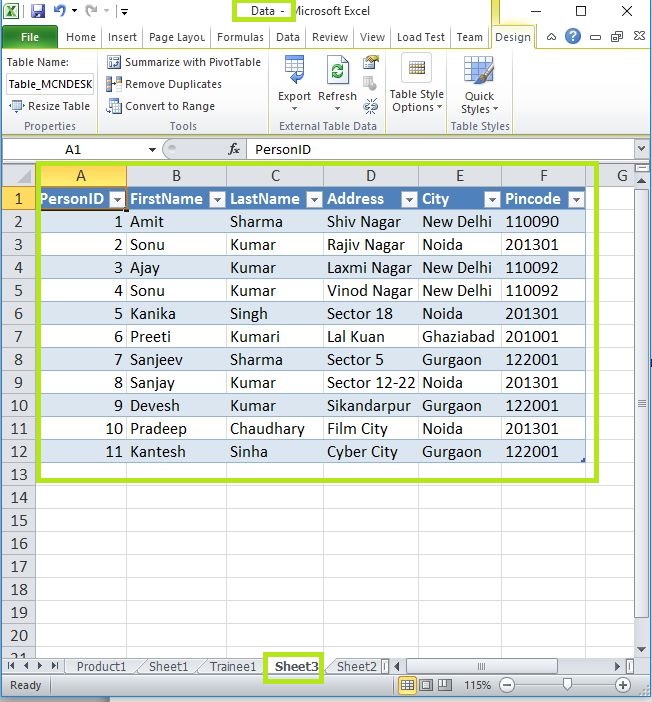652x702 pixels.
Task: Switch to Product1 sheet tab
Action: click(x=101, y=667)
